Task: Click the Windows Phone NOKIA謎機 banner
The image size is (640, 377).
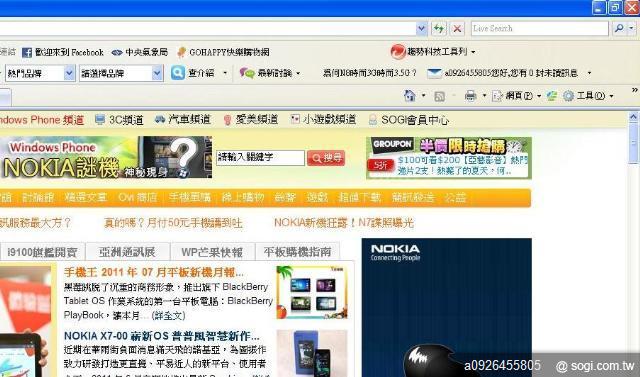Action: point(106,157)
